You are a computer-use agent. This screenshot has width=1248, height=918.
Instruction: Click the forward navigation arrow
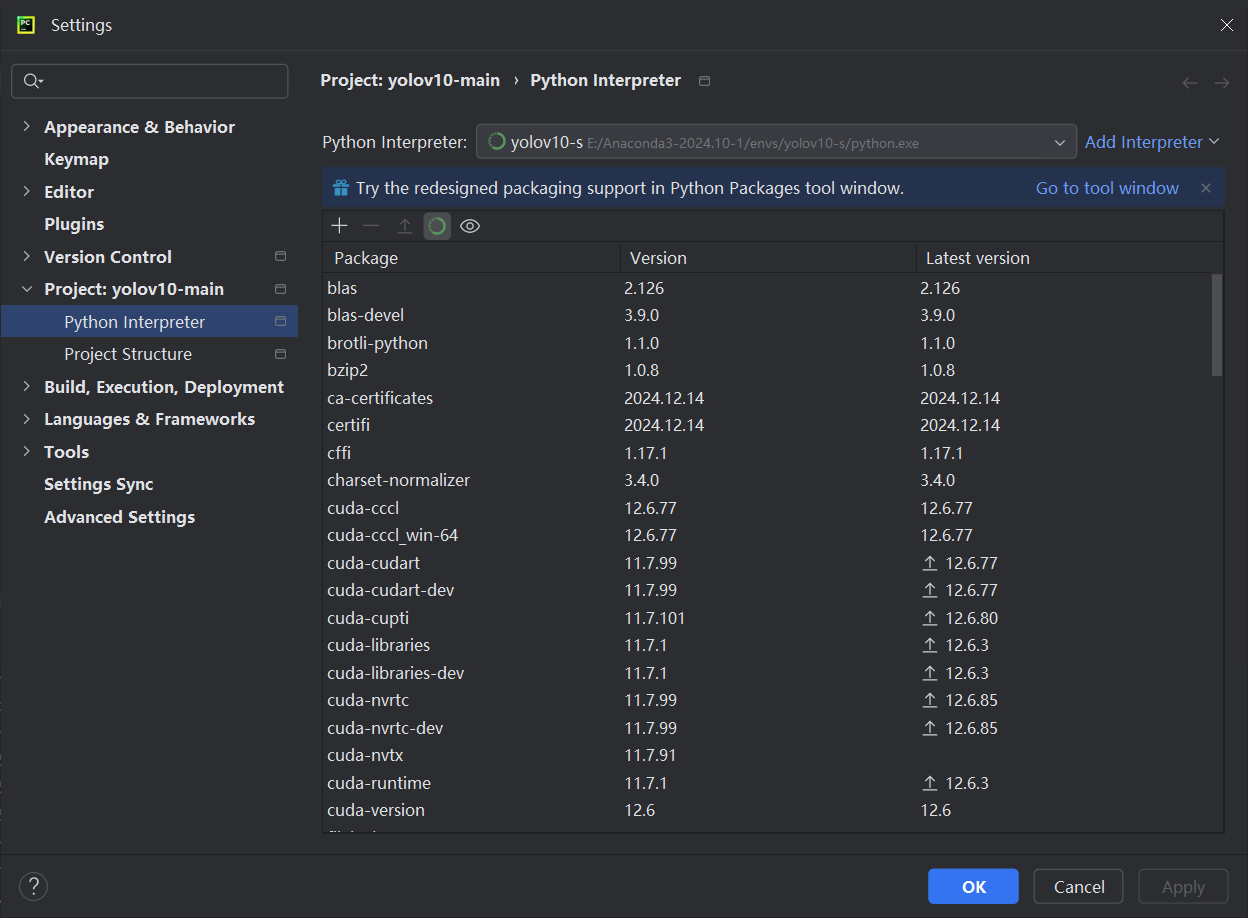[1222, 83]
